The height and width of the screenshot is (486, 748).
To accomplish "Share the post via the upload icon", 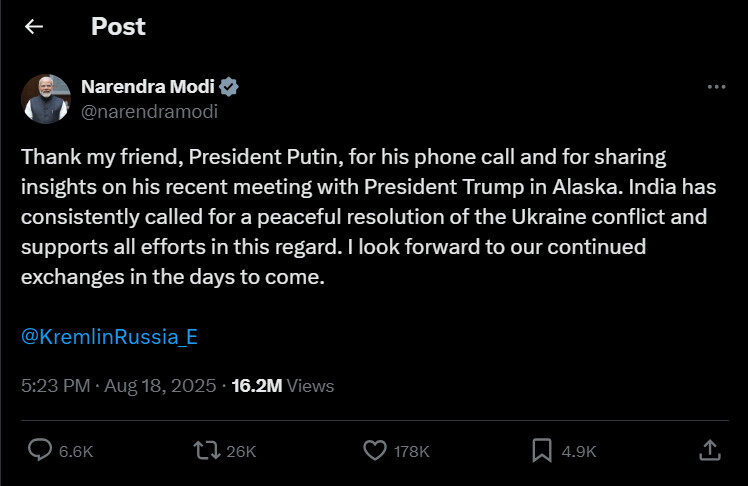I will click(x=709, y=451).
